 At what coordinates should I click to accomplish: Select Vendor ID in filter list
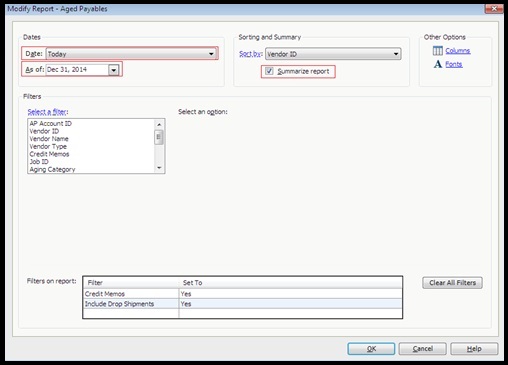[44, 131]
